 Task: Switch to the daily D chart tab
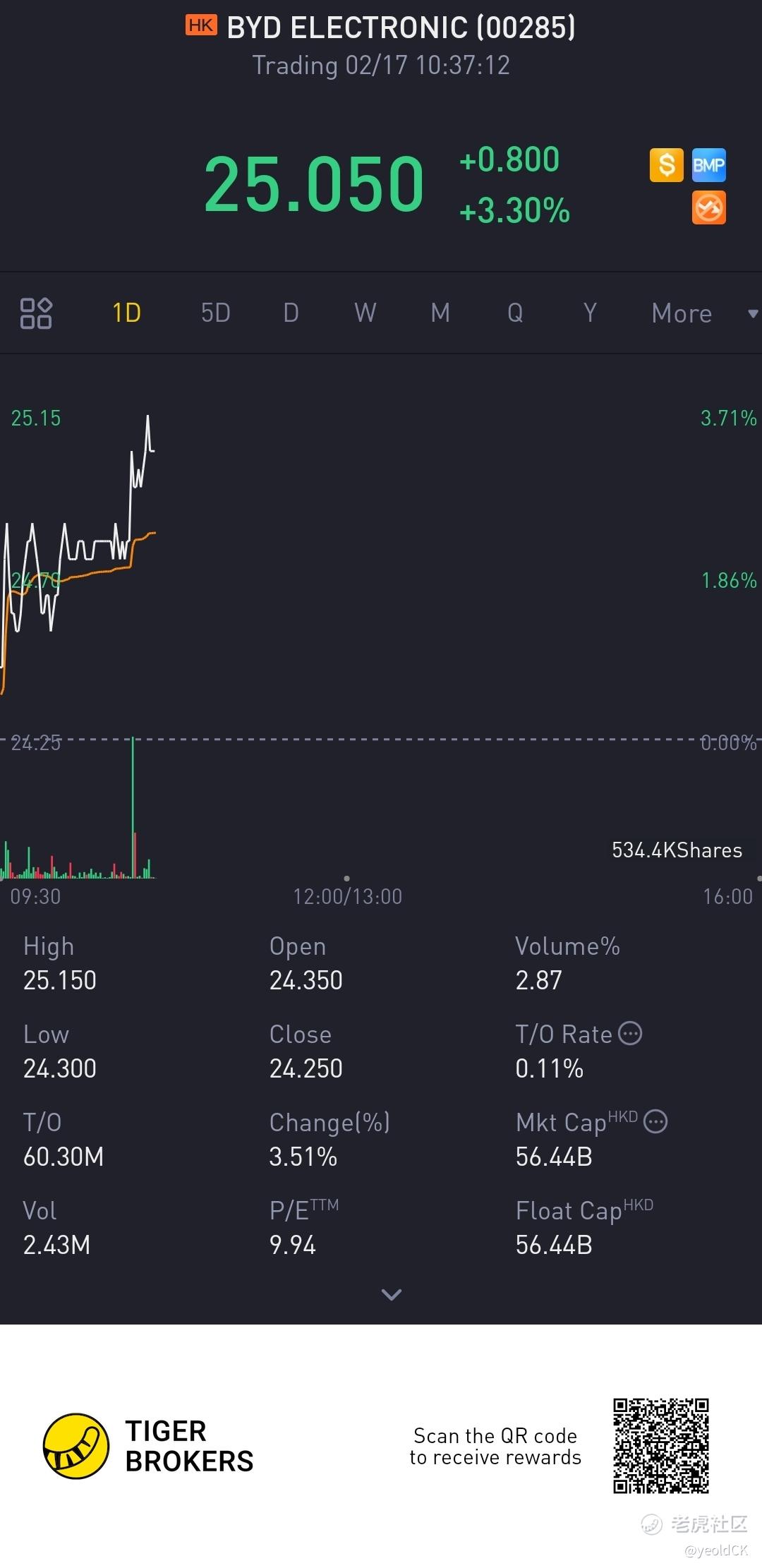tap(291, 313)
